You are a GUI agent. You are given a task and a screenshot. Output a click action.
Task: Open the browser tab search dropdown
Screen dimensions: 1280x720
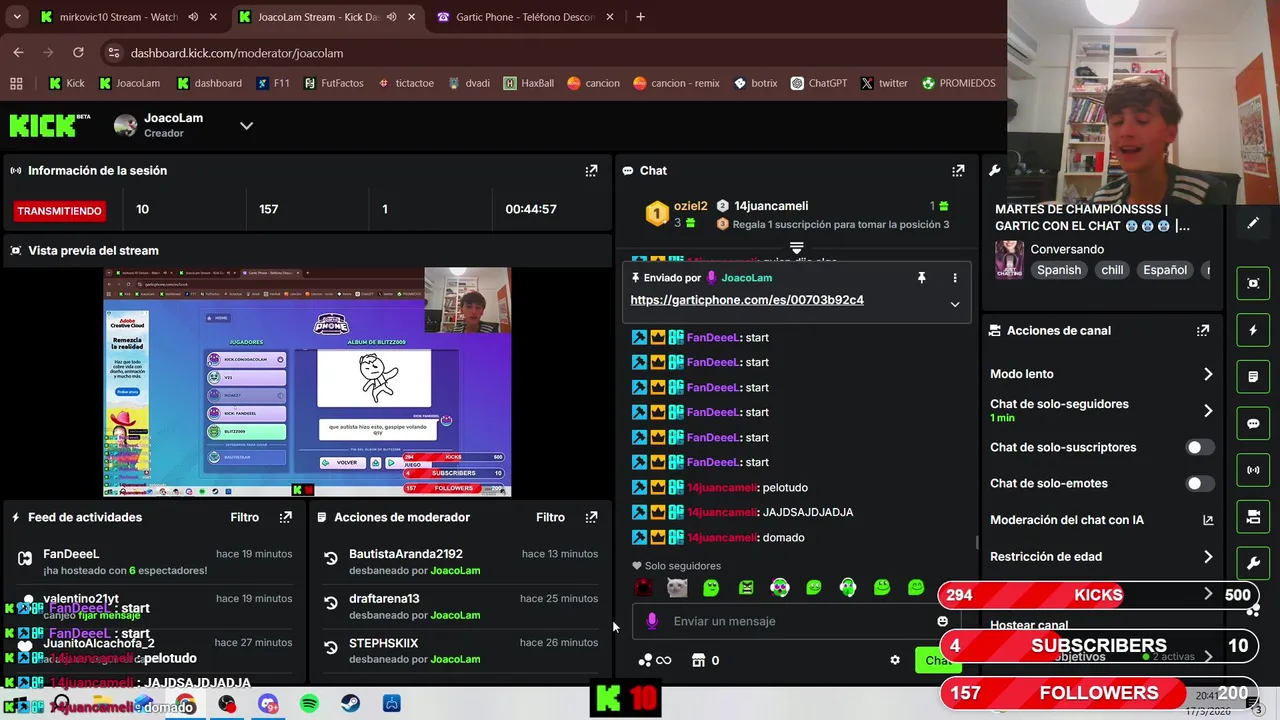[x=17, y=17]
